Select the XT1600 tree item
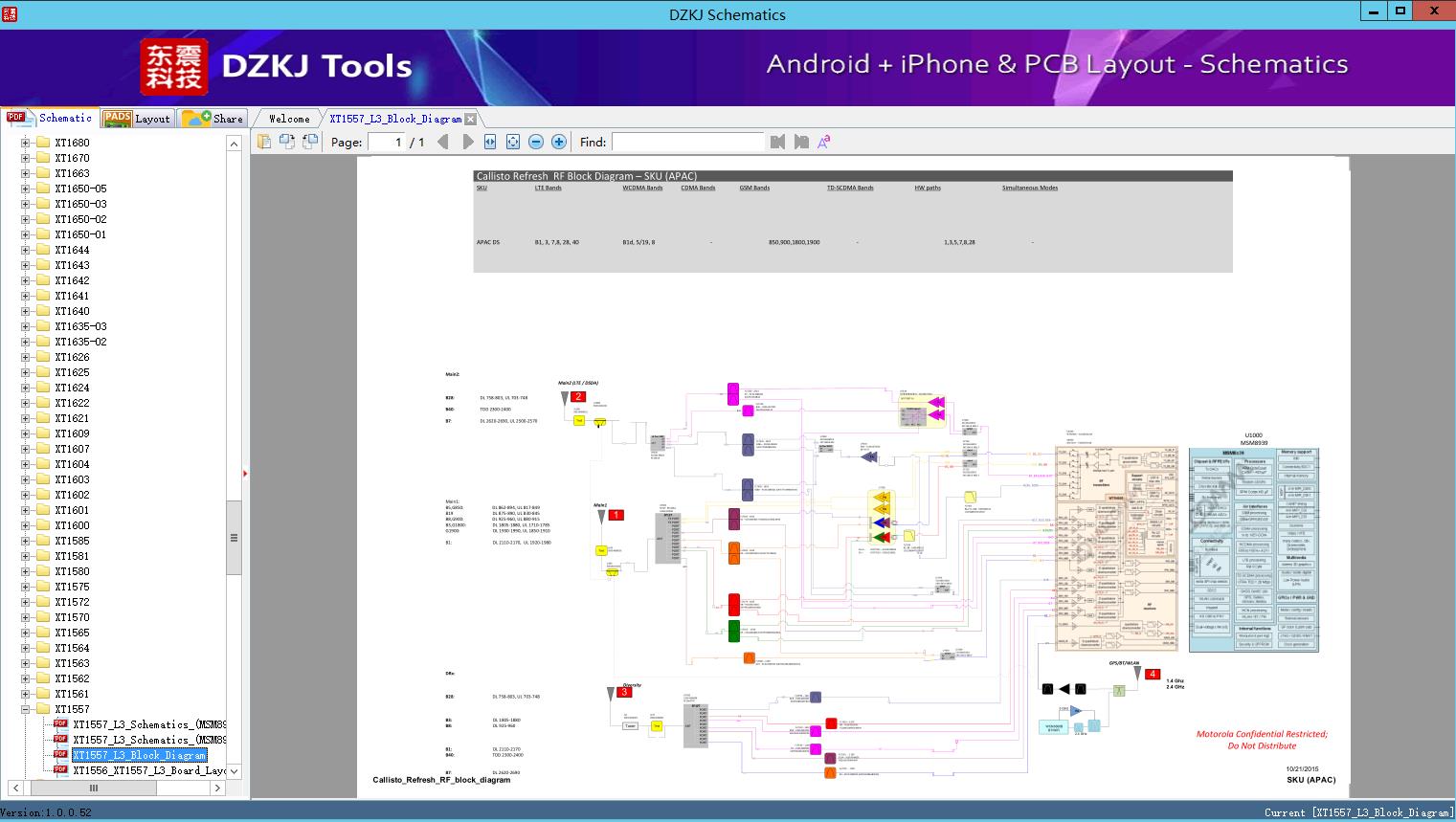1456x822 pixels. pyautogui.click(x=72, y=525)
